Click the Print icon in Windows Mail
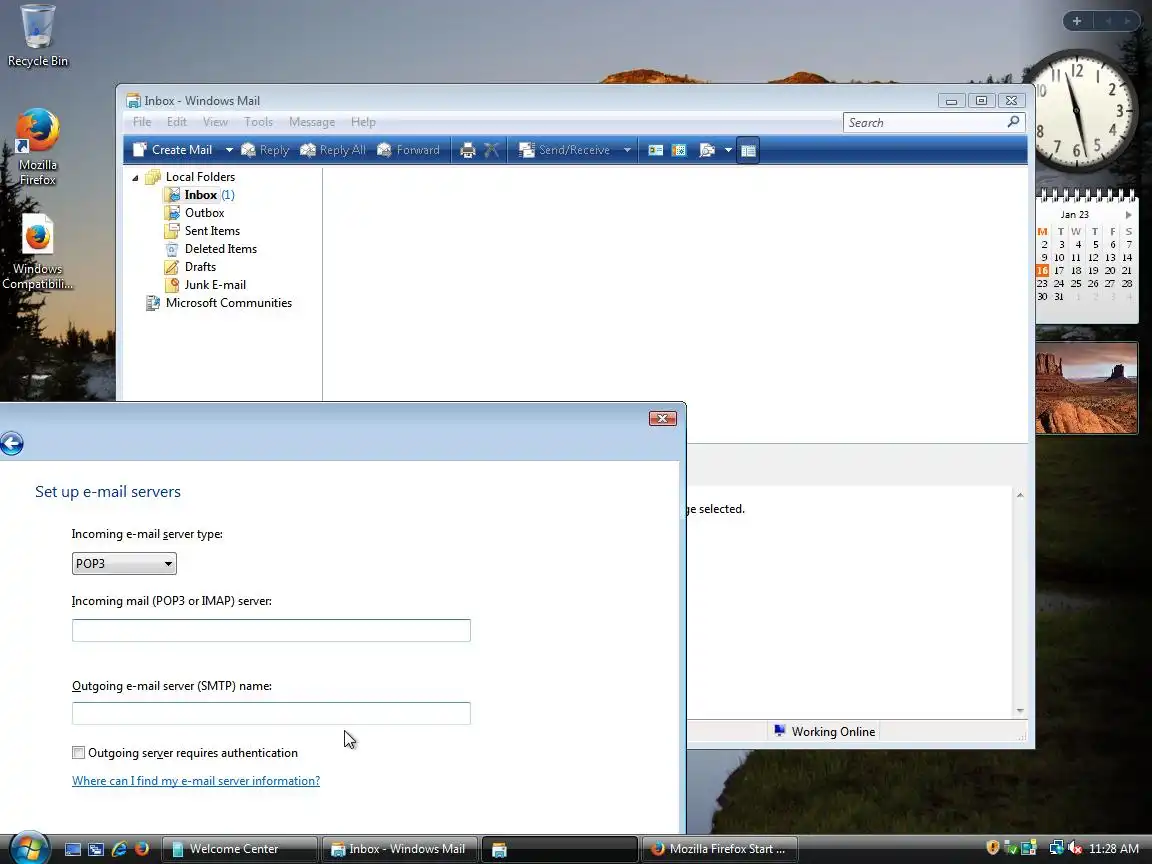Screen dimensions: 1152x864 [x=467, y=151]
